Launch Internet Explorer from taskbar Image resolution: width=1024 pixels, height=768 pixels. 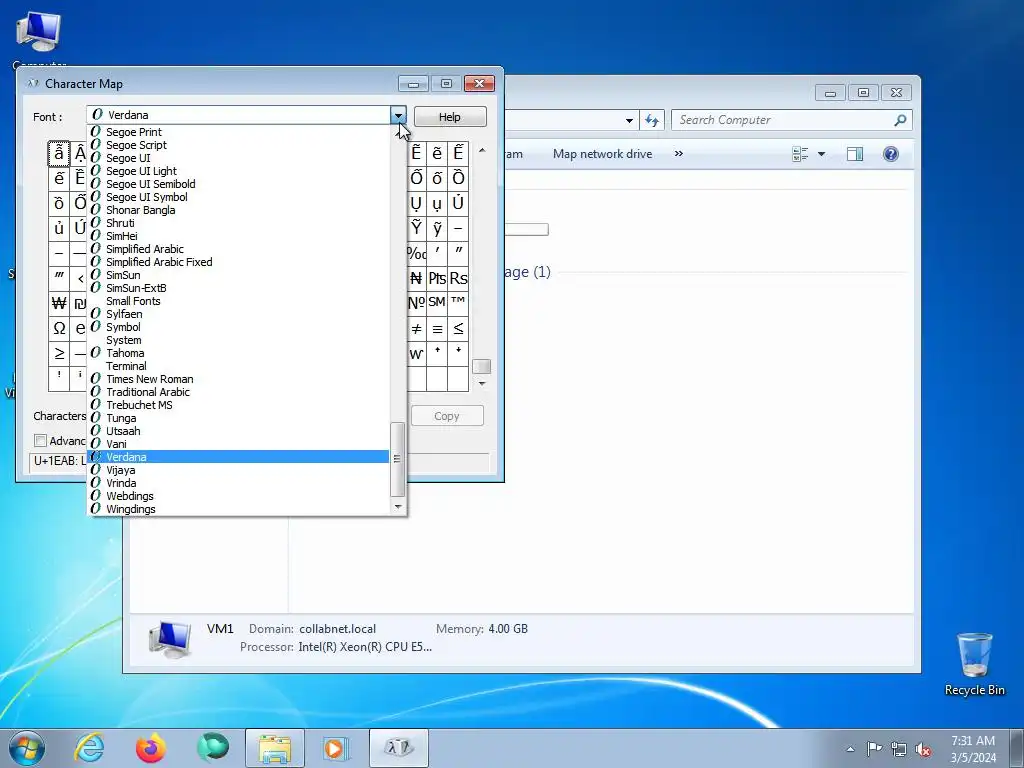(x=89, y=748)
